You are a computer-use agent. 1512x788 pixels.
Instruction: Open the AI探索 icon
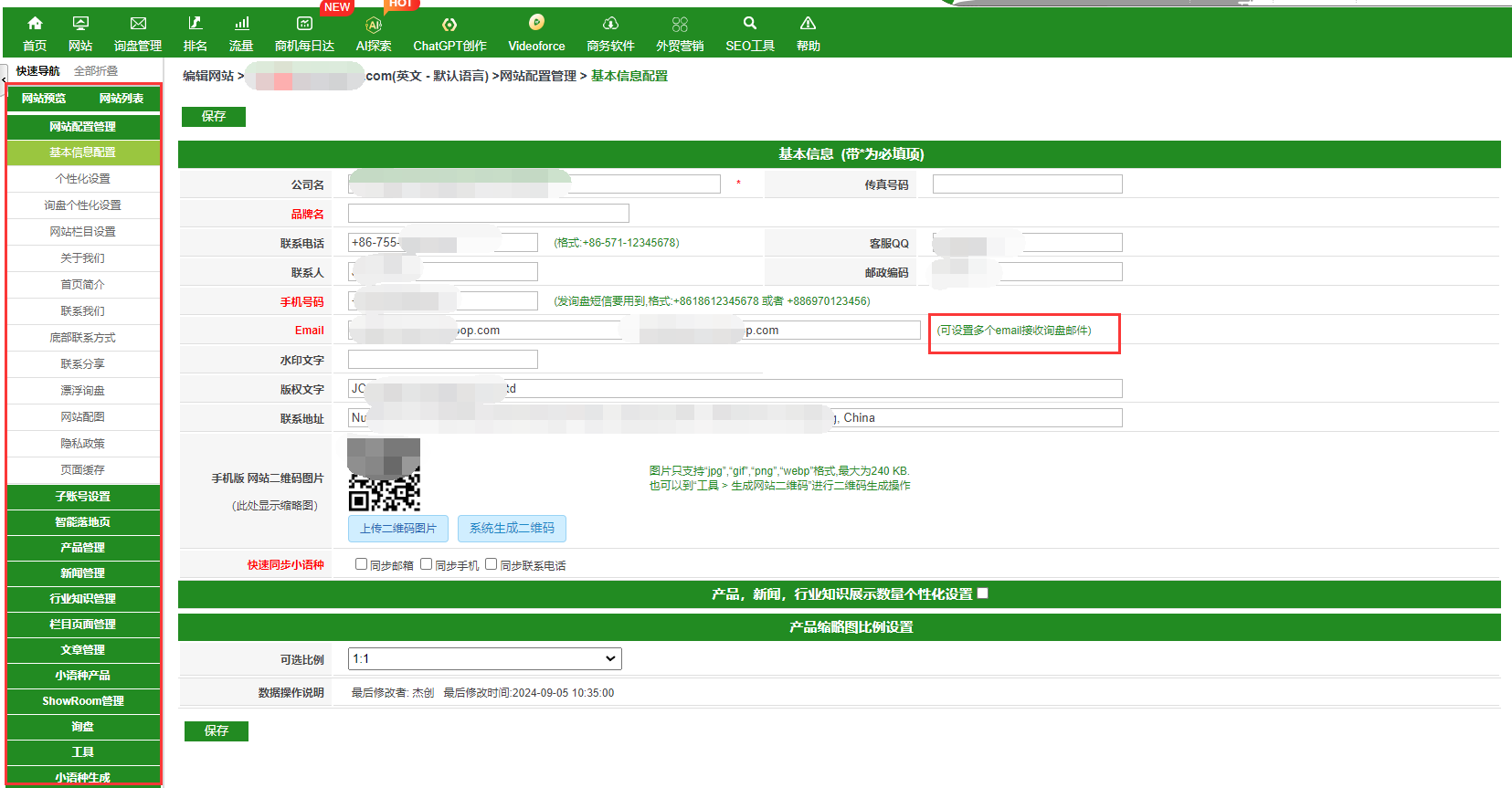point(374,25)
